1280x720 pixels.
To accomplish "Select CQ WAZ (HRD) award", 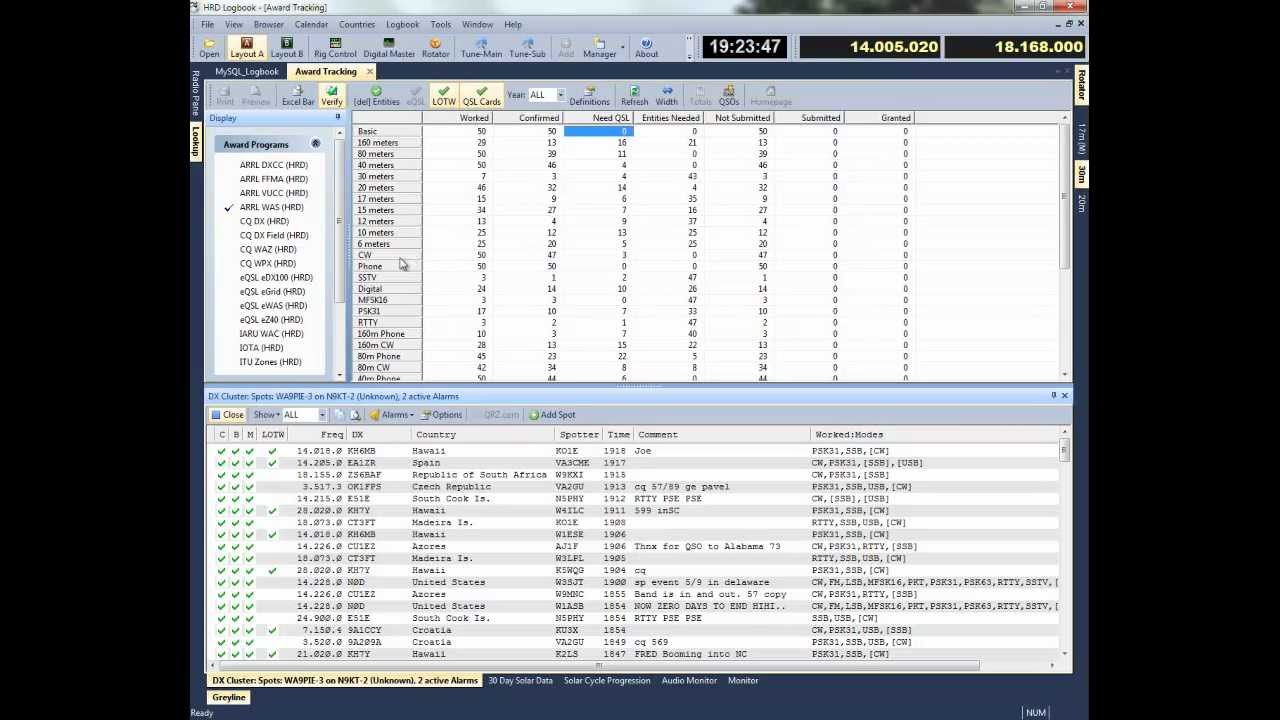I will [268, 249].
